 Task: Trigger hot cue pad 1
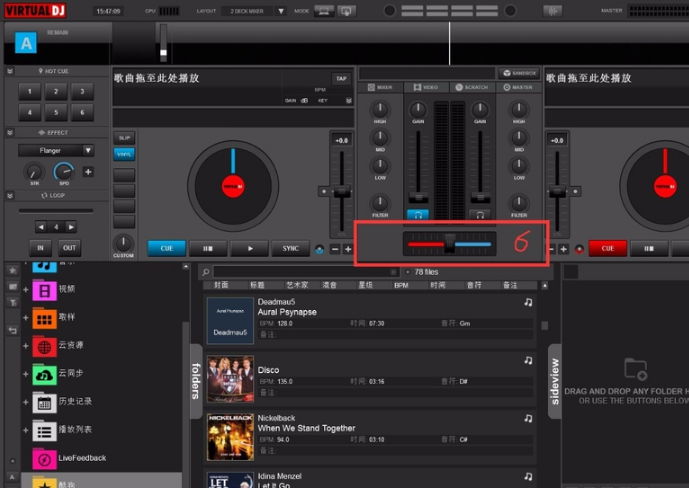click(x=29, y=91)
